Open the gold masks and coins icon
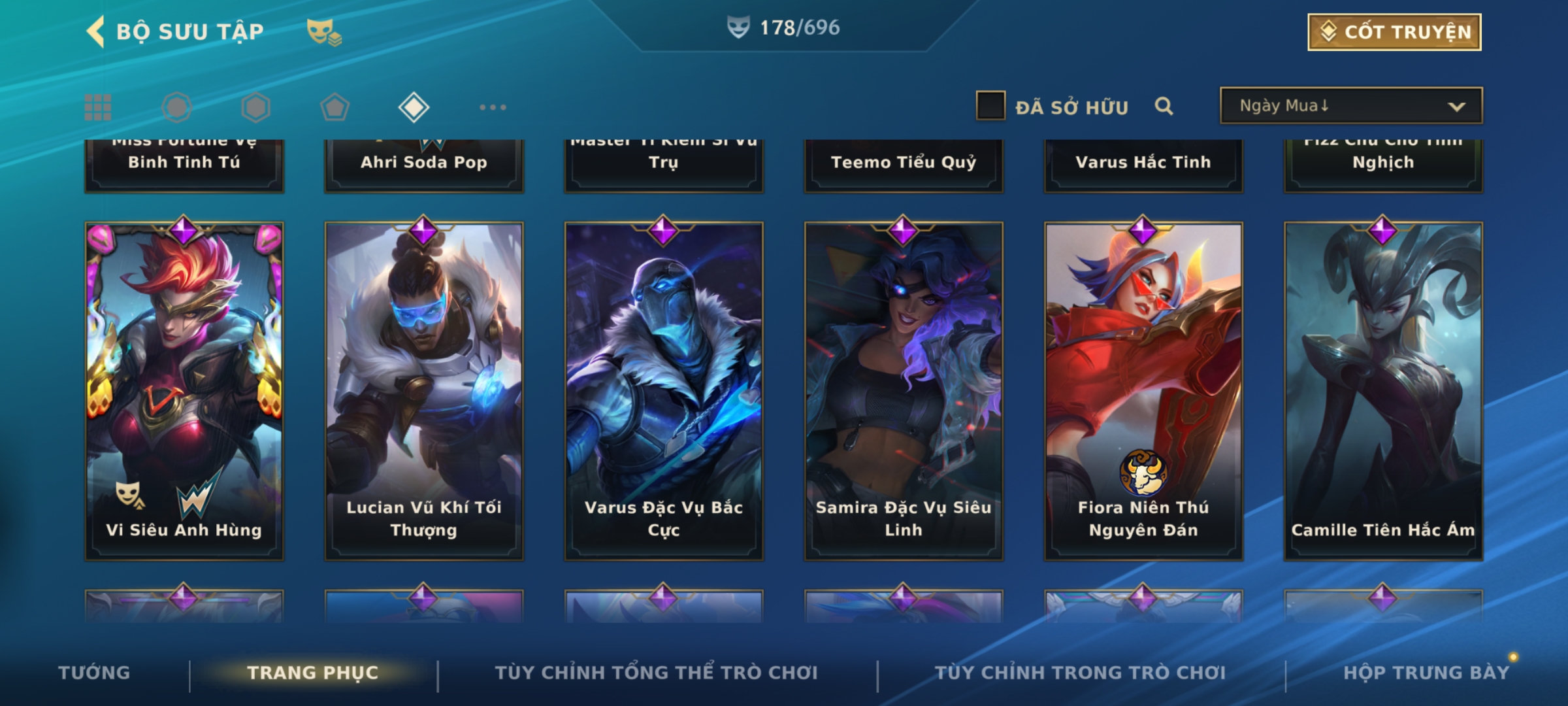The image size is (1568, 706). (x=324, y=32)
